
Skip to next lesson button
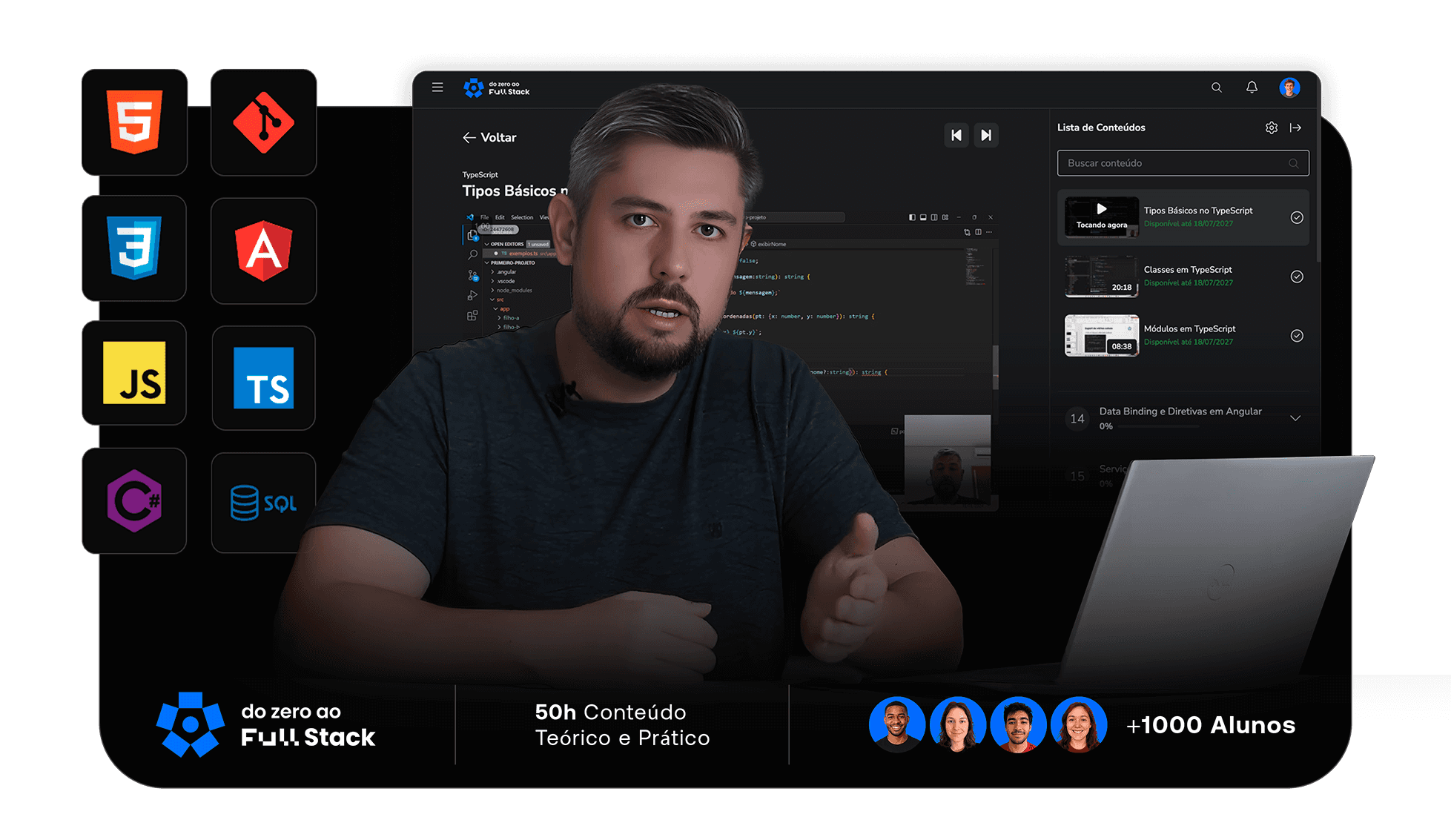pos(986,135)
